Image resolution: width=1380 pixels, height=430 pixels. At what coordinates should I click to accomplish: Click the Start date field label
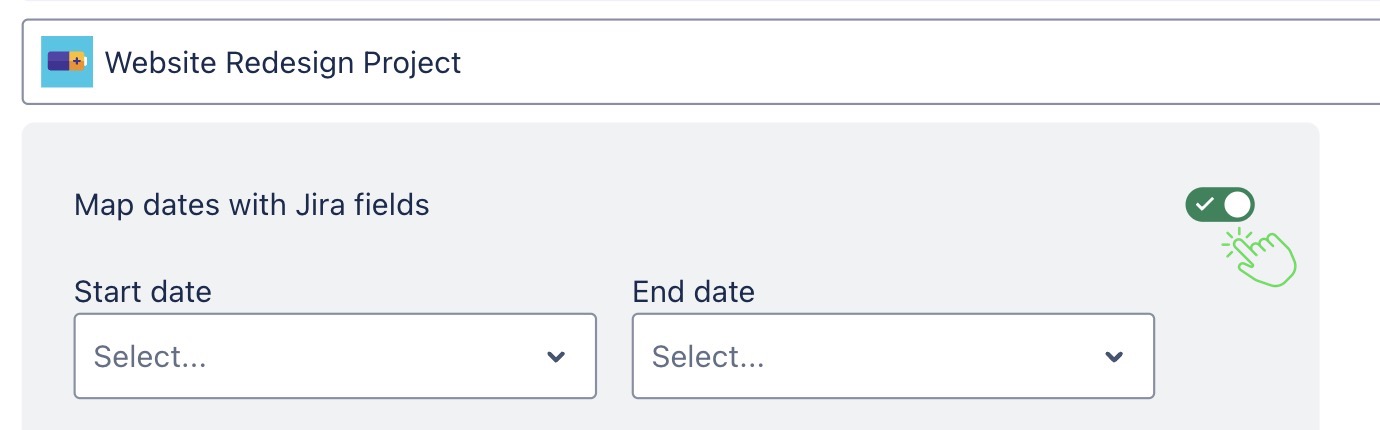(x=143, y=292)
